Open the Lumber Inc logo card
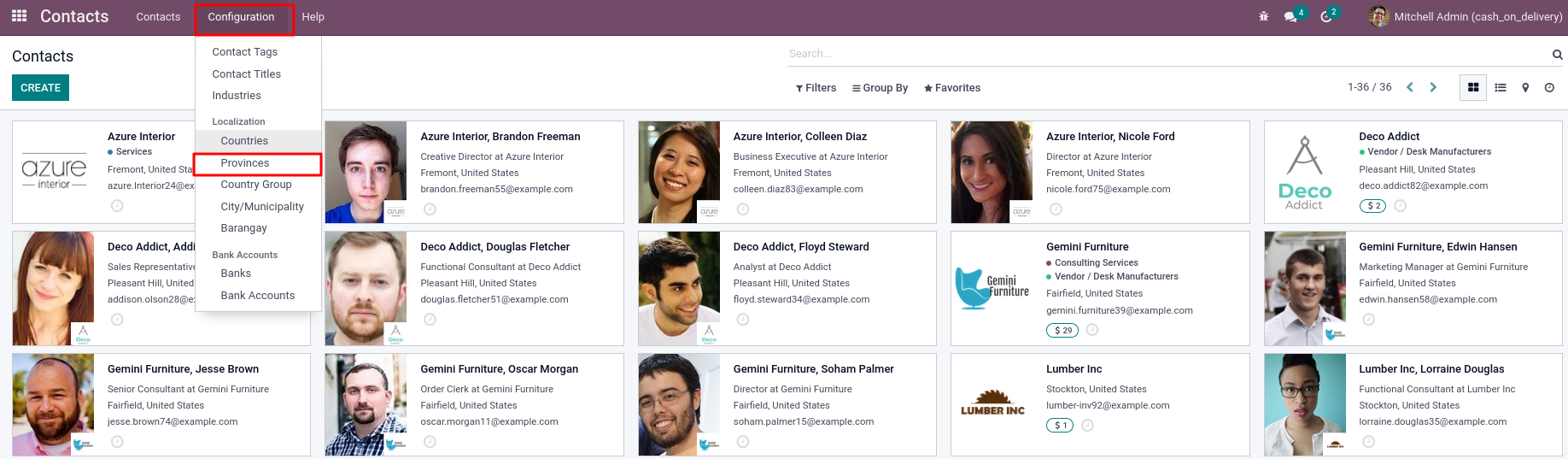 click(x=992, y=404)
